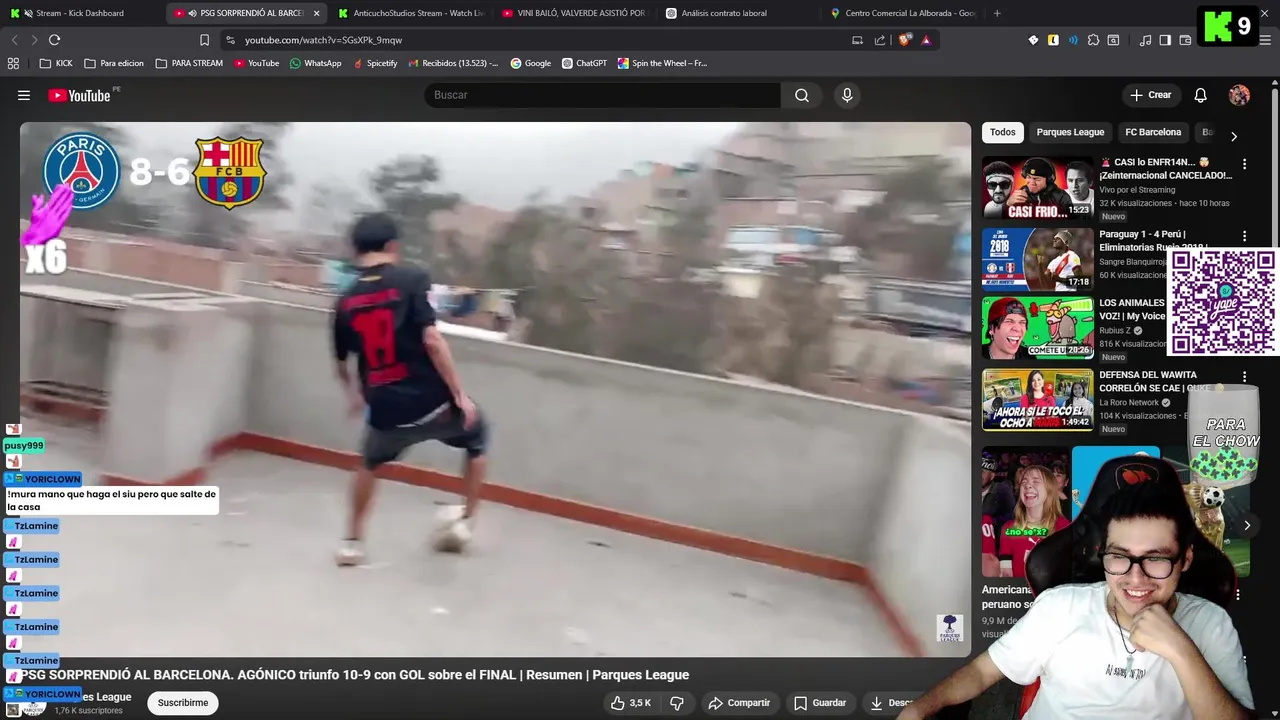The height and width of the screenshot is (720, 1280).
Task: Go back to previous page
Action: (14, 40)
